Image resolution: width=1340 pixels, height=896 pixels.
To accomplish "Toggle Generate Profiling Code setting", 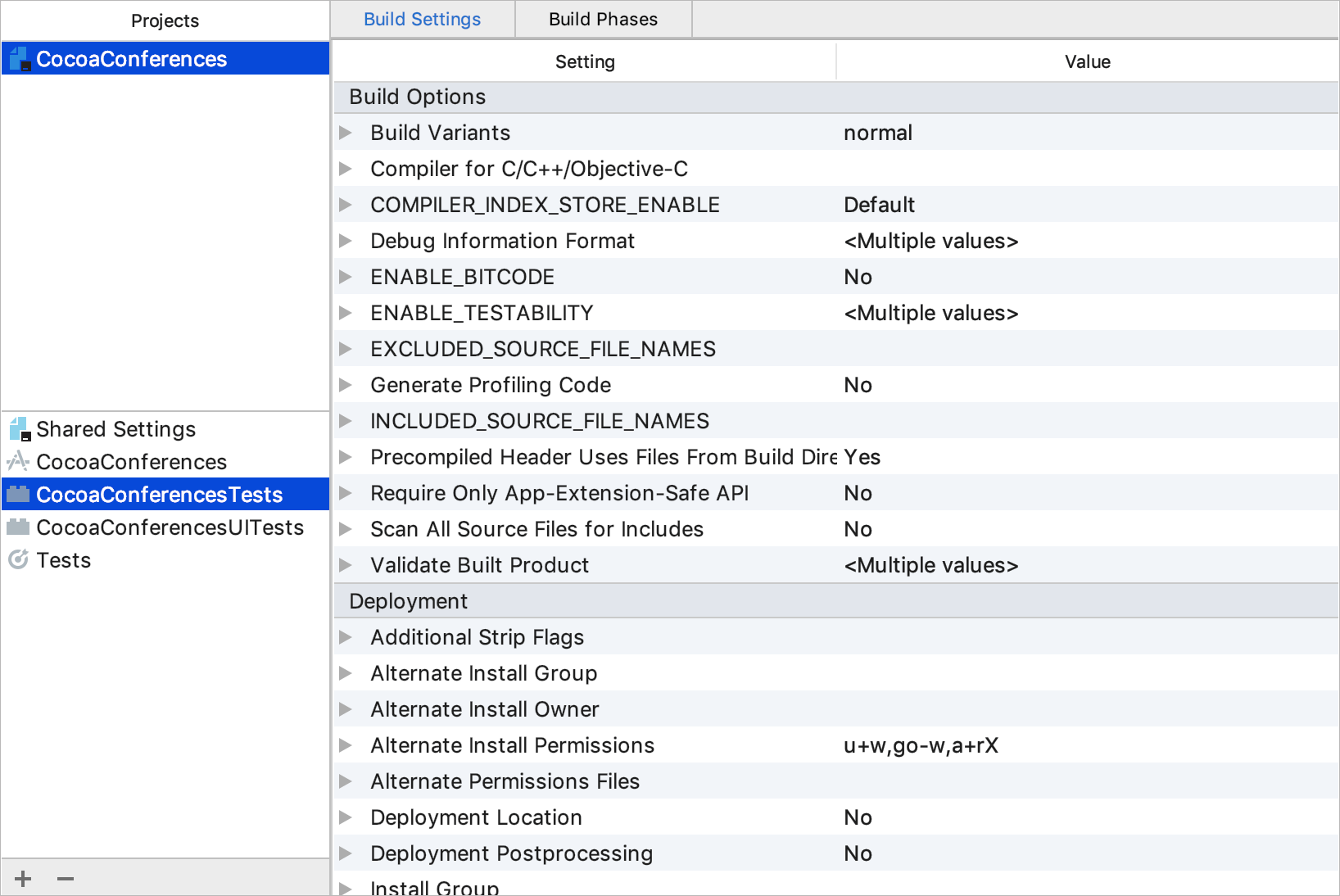I will (x=858, y=385).
